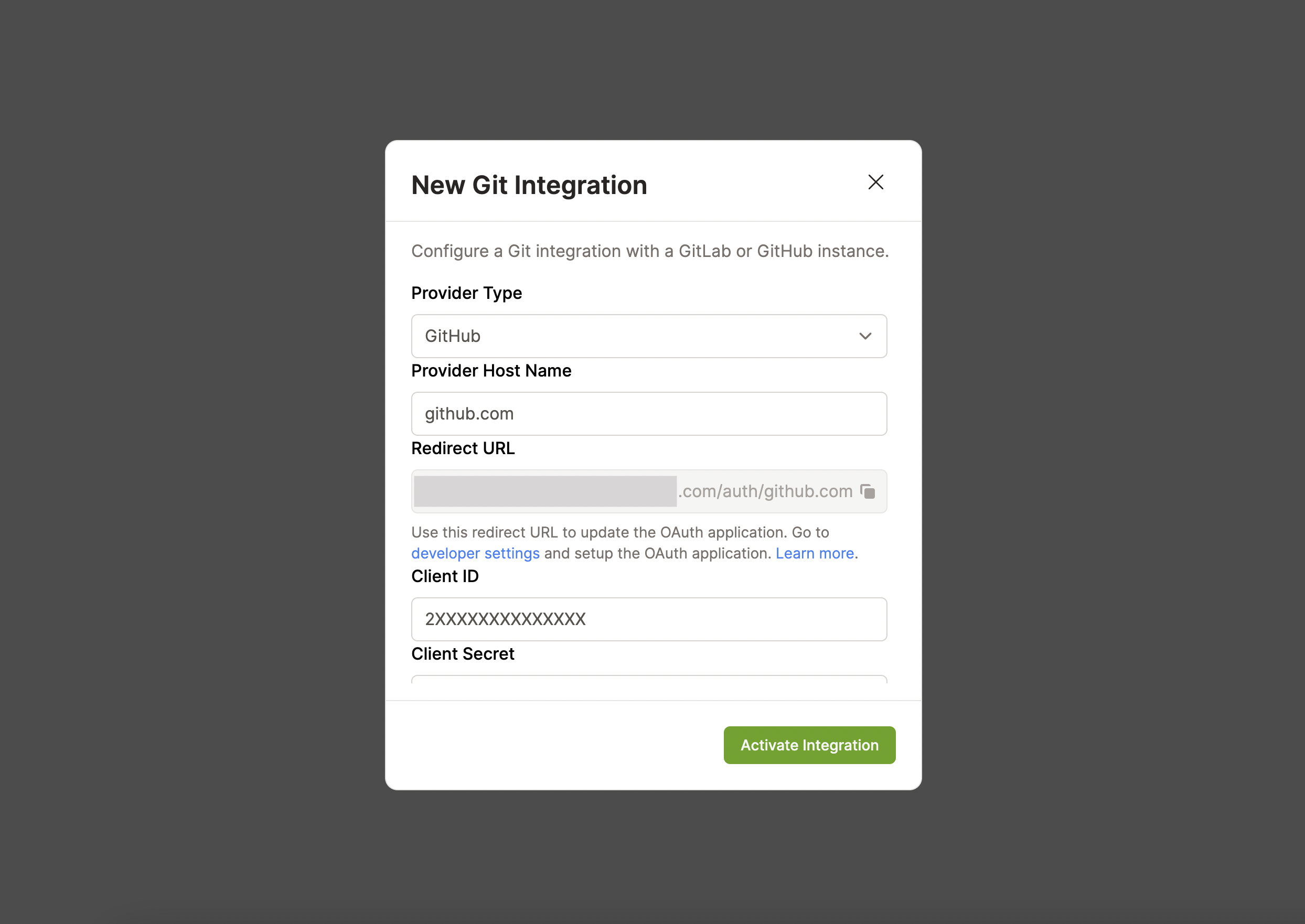Click the Provider Type label
The width and height of the screenshot is (1305, 924).
(466, 293)
